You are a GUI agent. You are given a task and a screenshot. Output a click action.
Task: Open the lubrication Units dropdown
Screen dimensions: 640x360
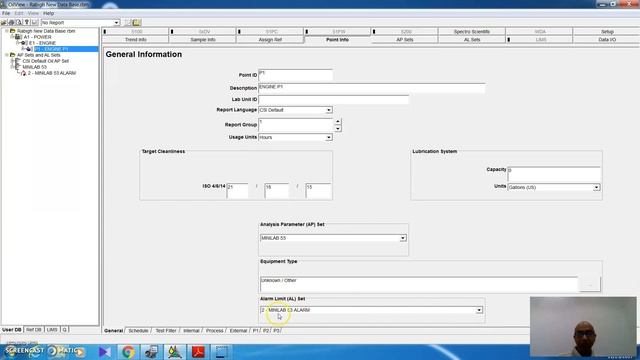pyautogui.click(x=596, y=187)
